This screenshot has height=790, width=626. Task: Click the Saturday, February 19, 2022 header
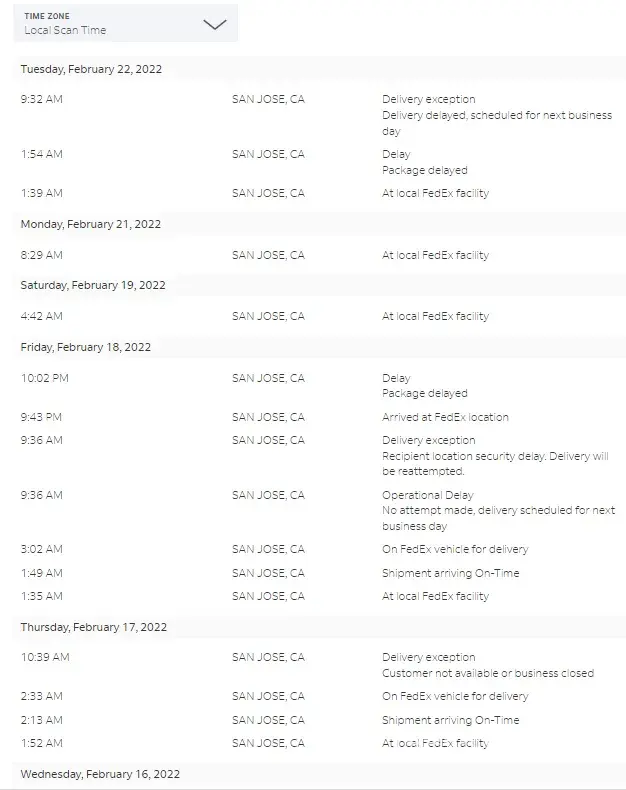pyautogui.click(x=93, y=285)
